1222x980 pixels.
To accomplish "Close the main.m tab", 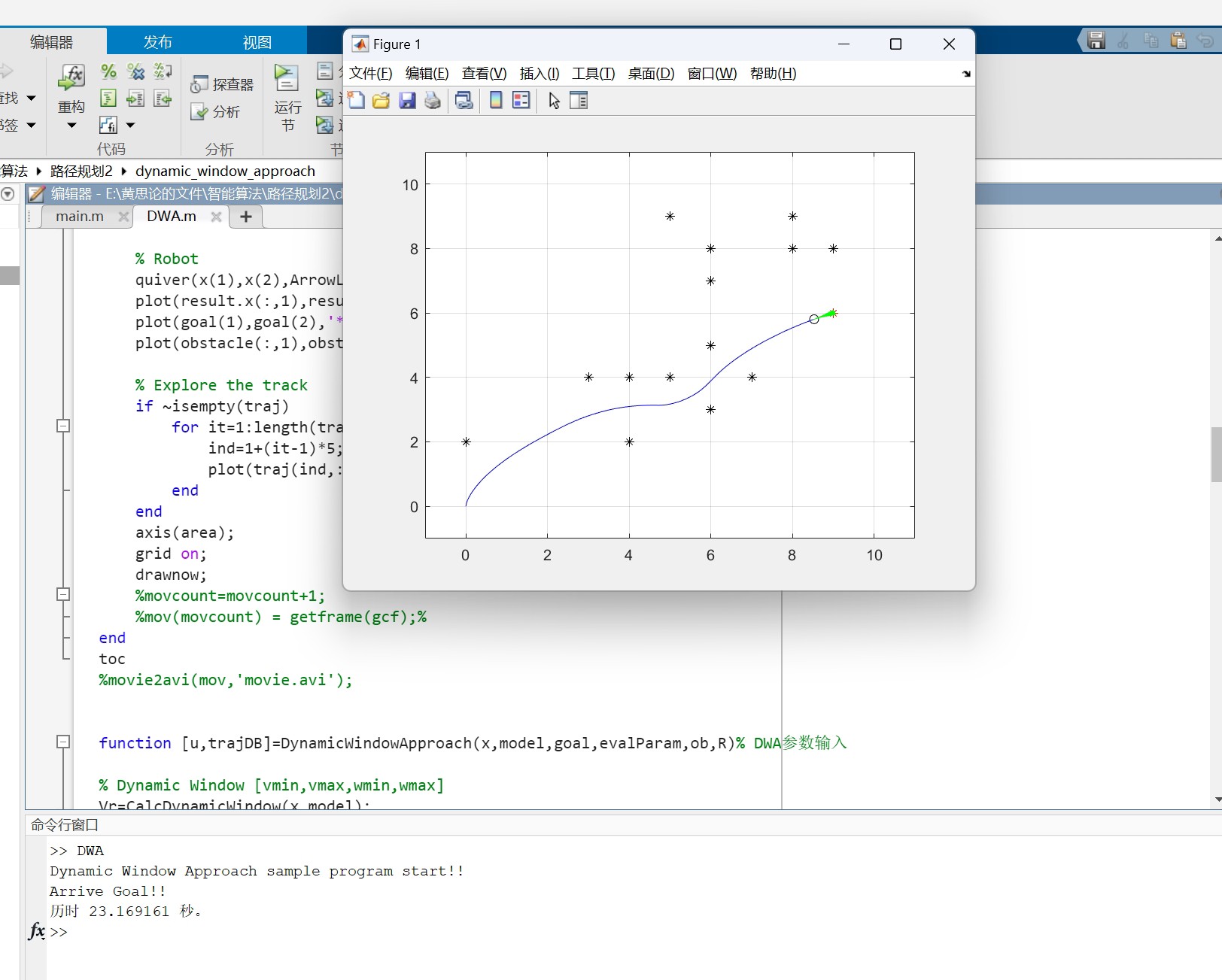I will pyautogui.click(x=123, y=217).
